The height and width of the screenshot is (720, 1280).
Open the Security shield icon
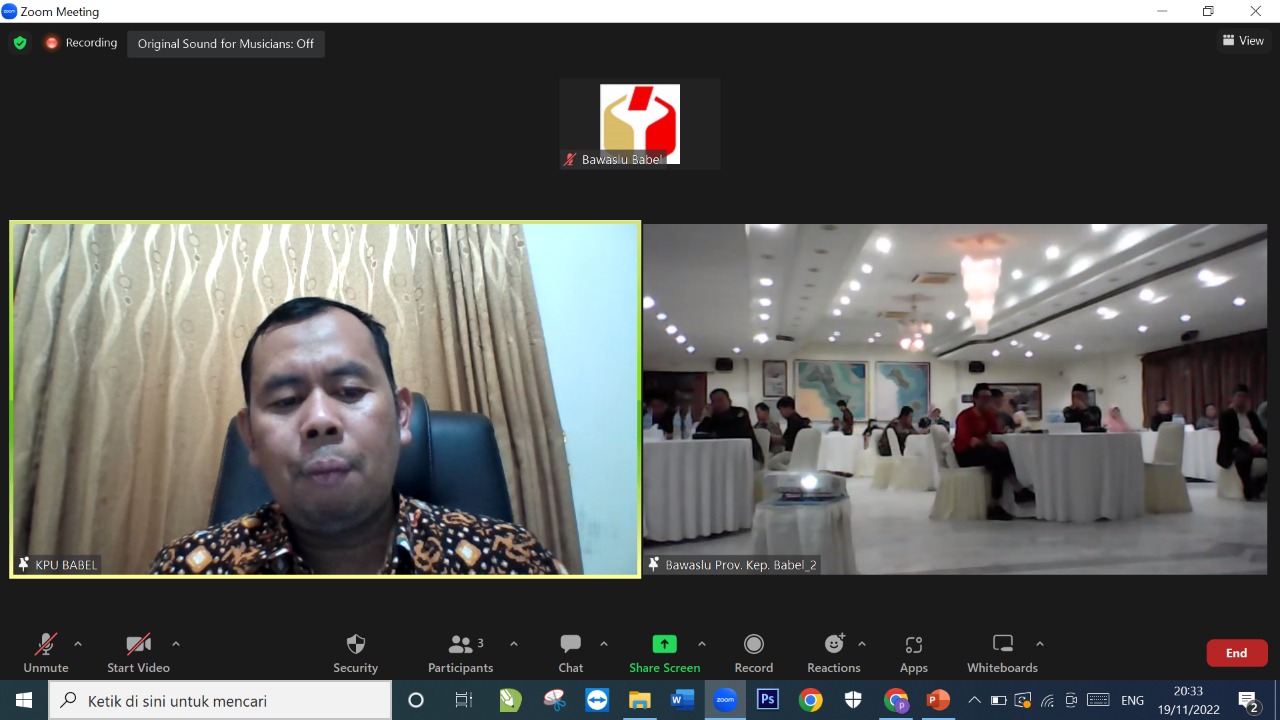pos(355,645)
